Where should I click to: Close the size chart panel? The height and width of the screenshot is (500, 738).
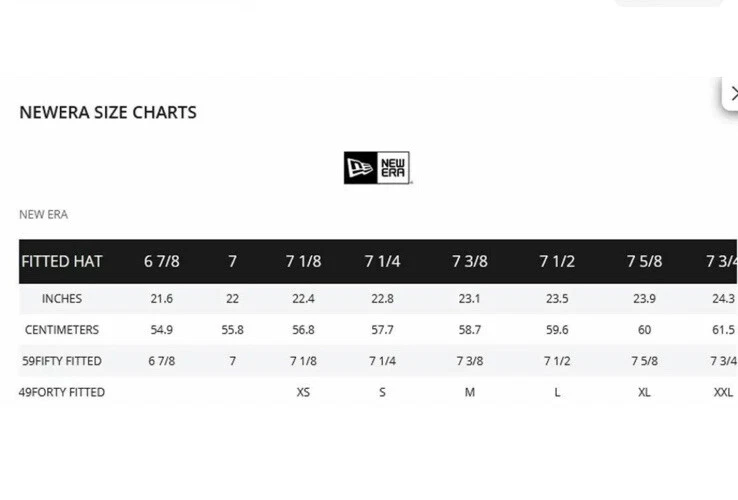click(731, 94)
